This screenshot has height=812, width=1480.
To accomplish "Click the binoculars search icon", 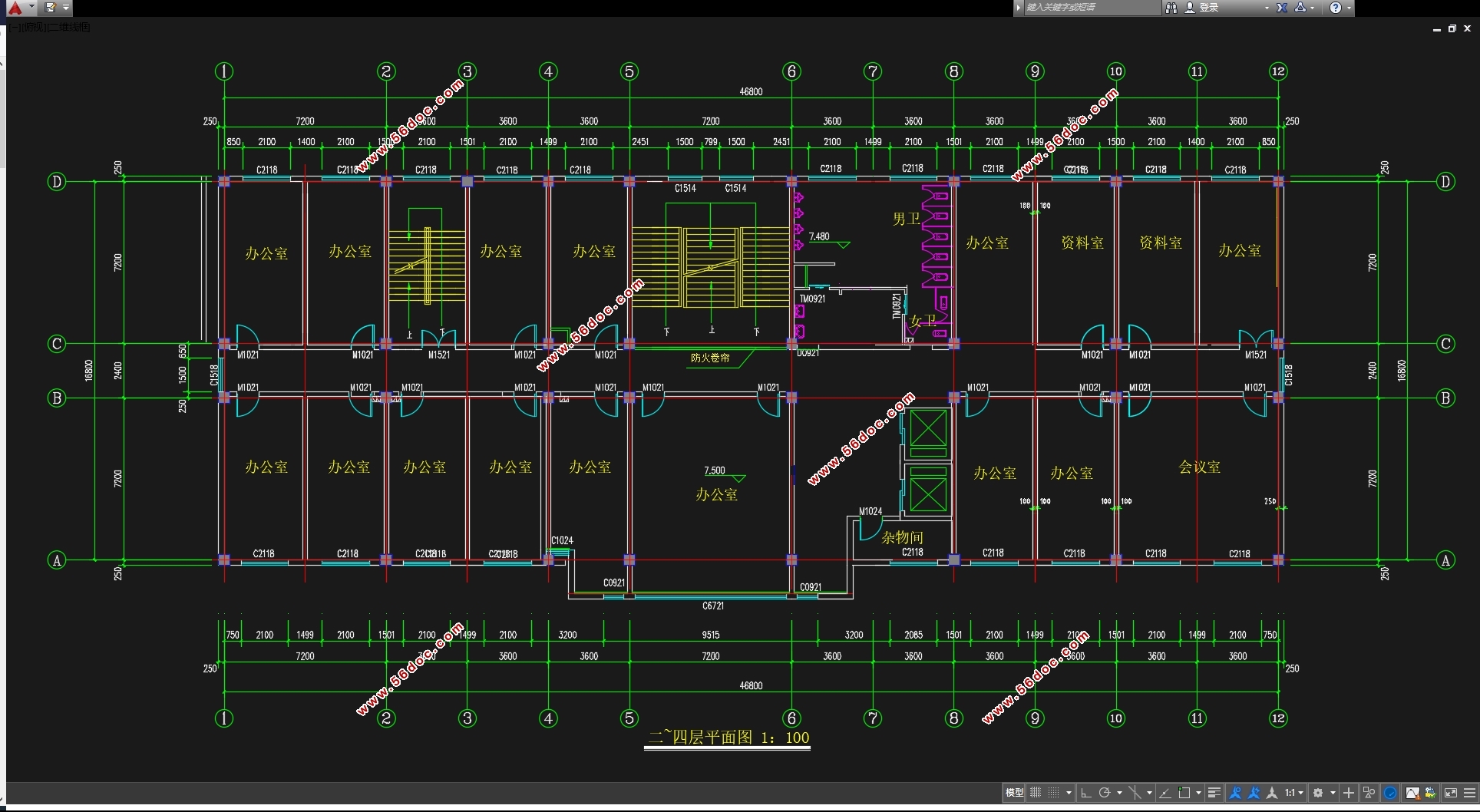I will 1171,8.
